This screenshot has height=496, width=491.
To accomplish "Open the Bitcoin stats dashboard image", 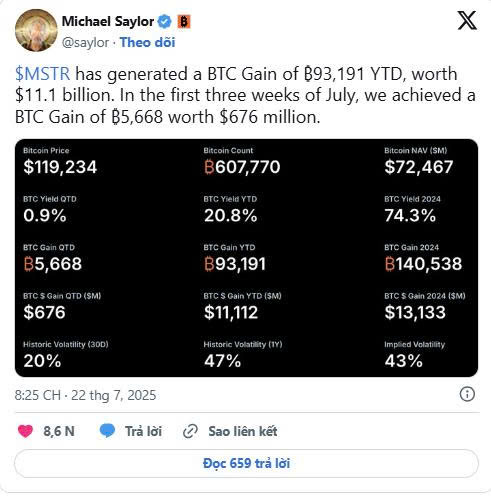I will 246,258.
